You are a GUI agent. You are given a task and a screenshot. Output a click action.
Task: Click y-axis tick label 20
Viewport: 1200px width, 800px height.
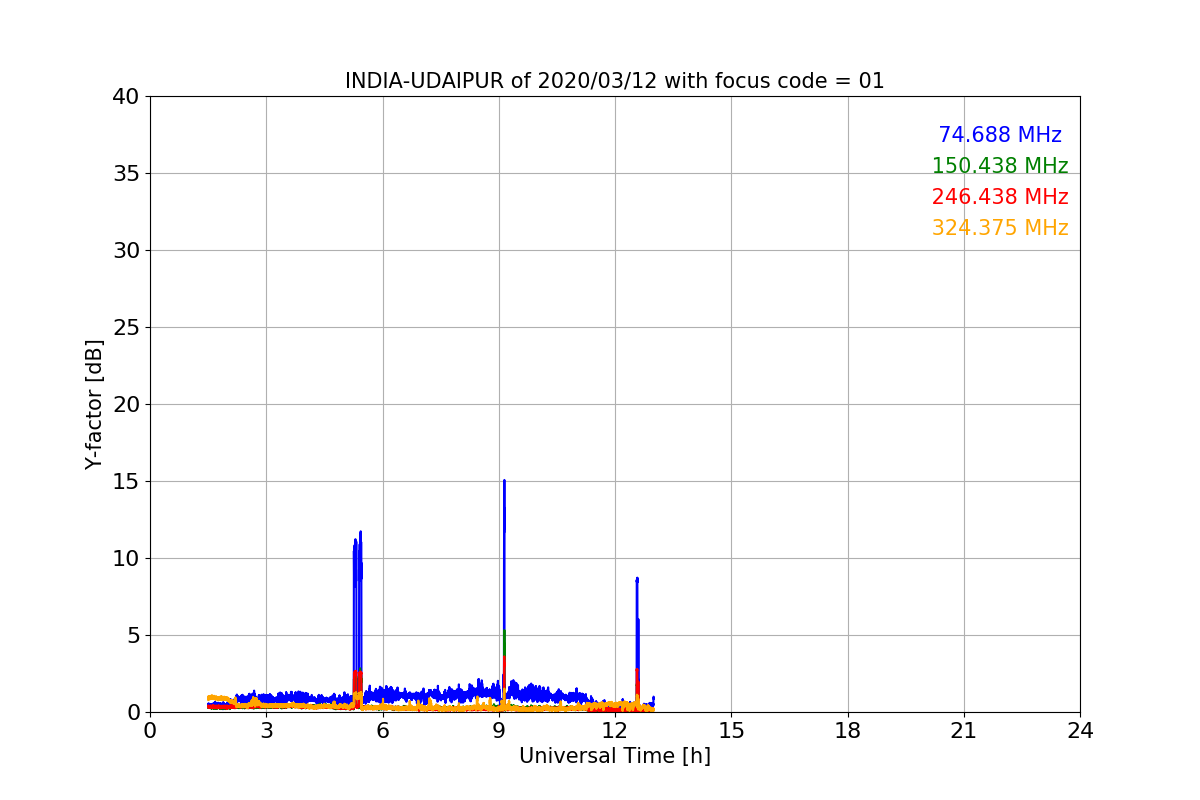point(125,405)
